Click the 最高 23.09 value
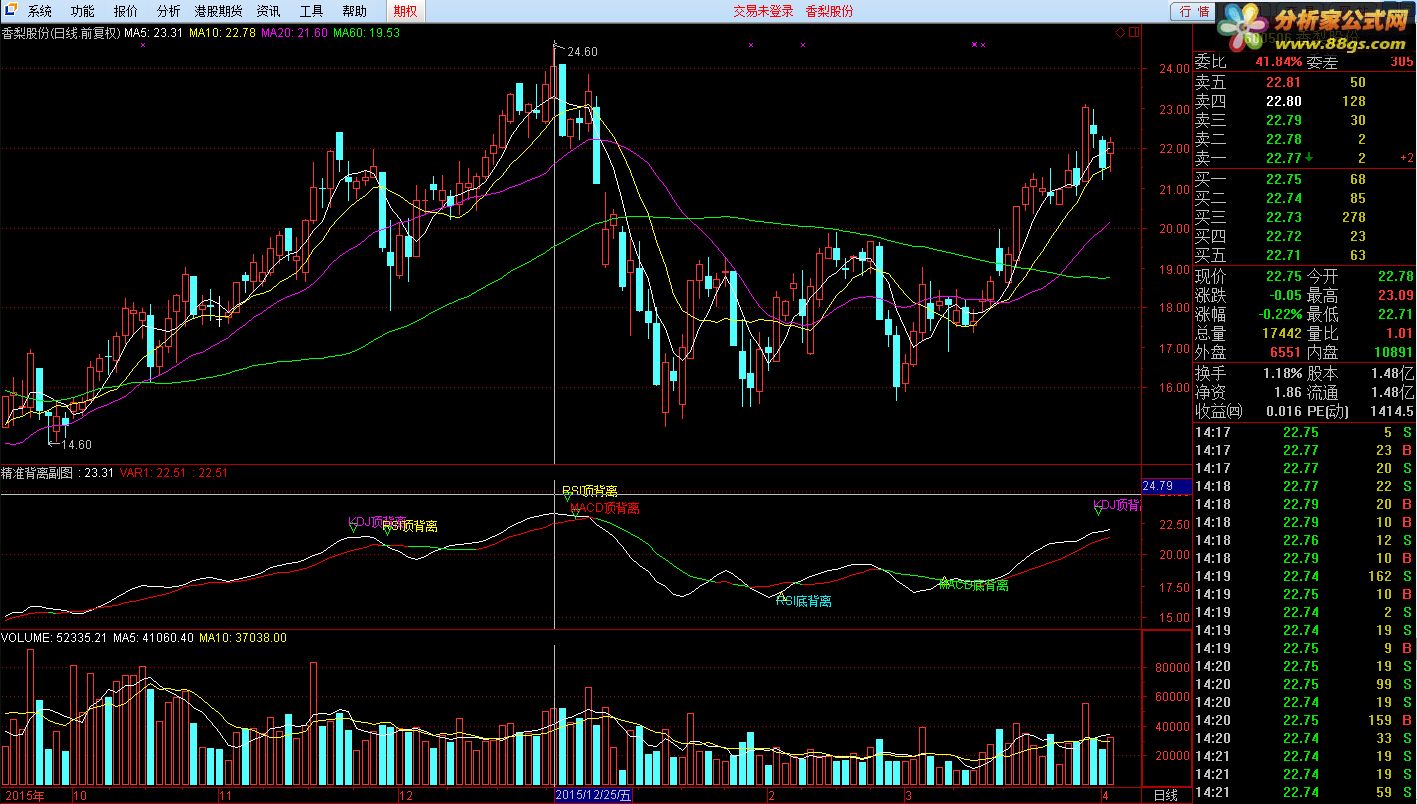The image size is (1417, 804). point(1395,295)
